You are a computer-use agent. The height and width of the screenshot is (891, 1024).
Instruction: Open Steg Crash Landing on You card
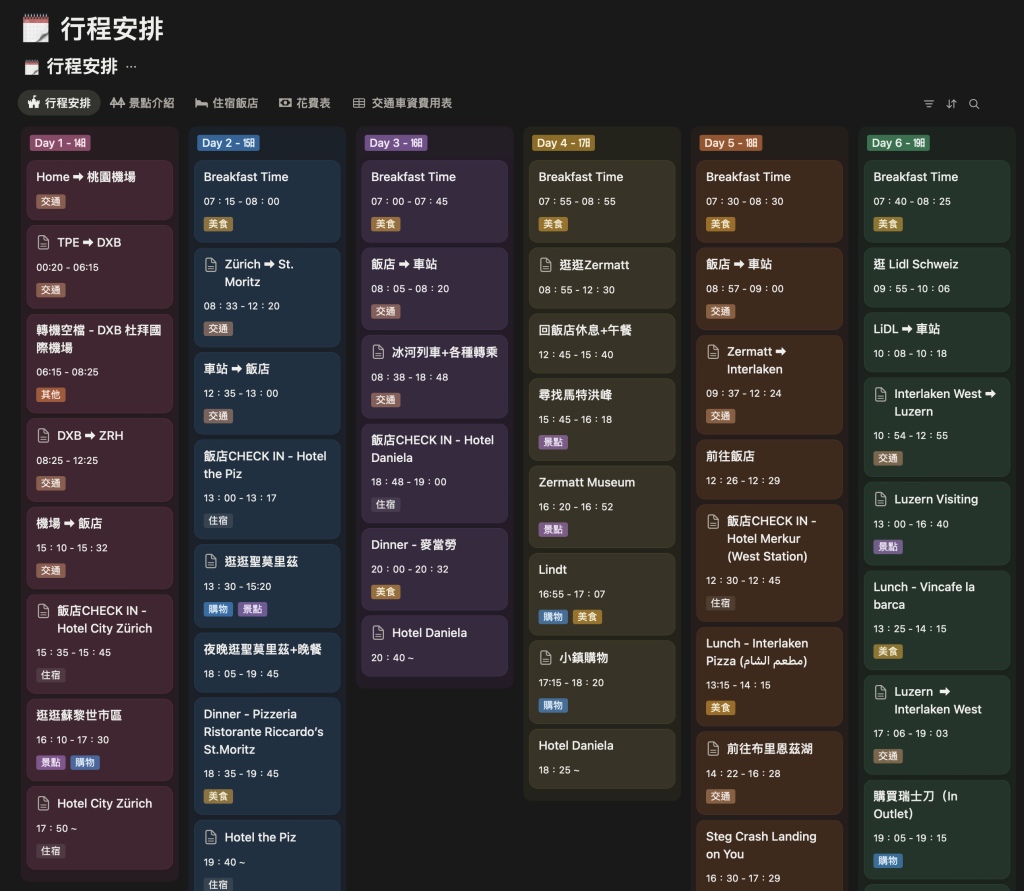pyautogui.click(x=769, y=856)
